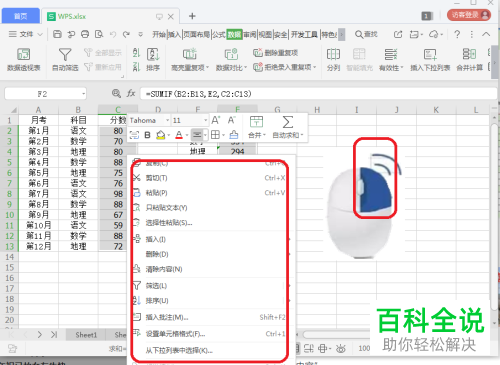Expand 高亮重复项 dropdown
The width and height of the screenshot is (500, 365).
(x=207, y=68)
